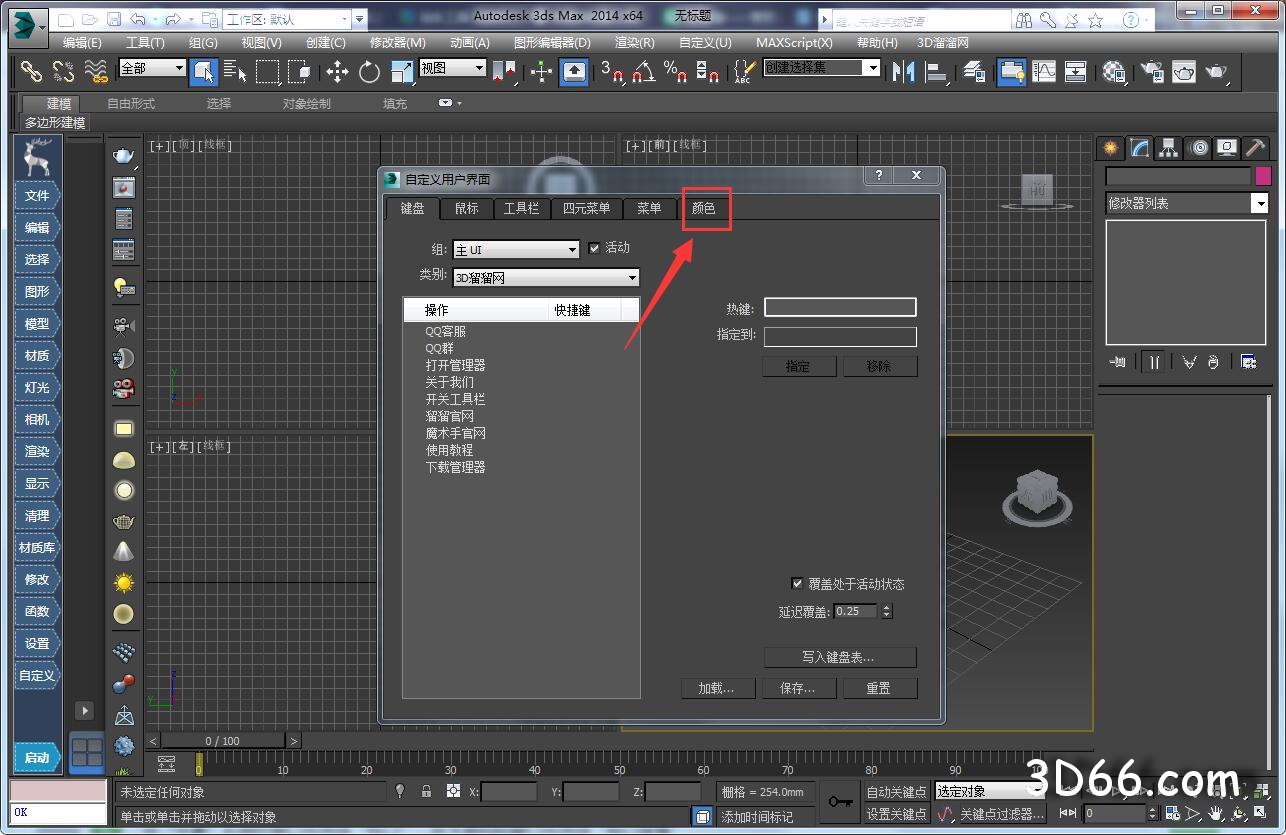Click the 材质库 sidebar button

(37, 547)
